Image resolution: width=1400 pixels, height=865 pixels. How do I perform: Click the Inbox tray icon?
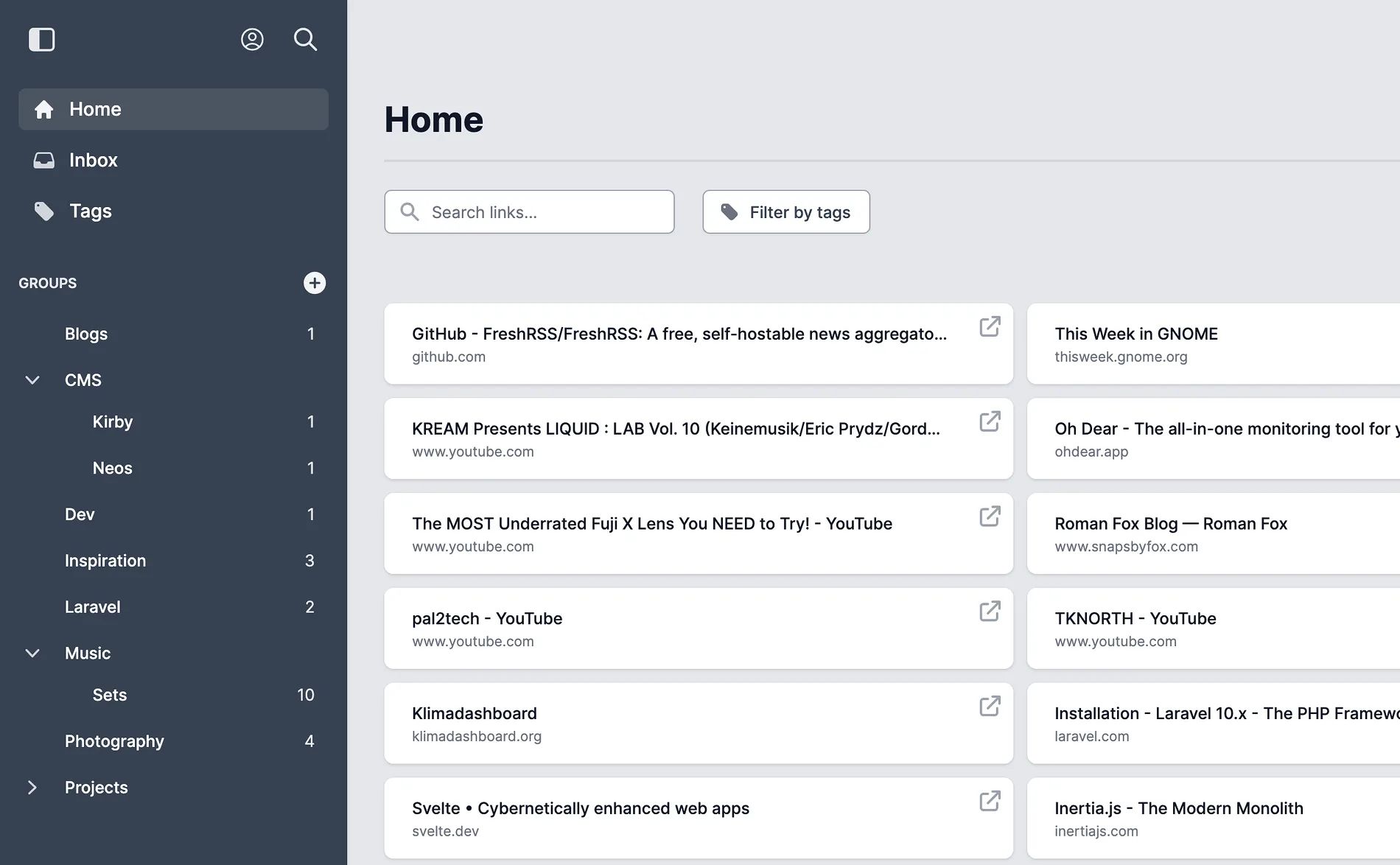point(44,160)
